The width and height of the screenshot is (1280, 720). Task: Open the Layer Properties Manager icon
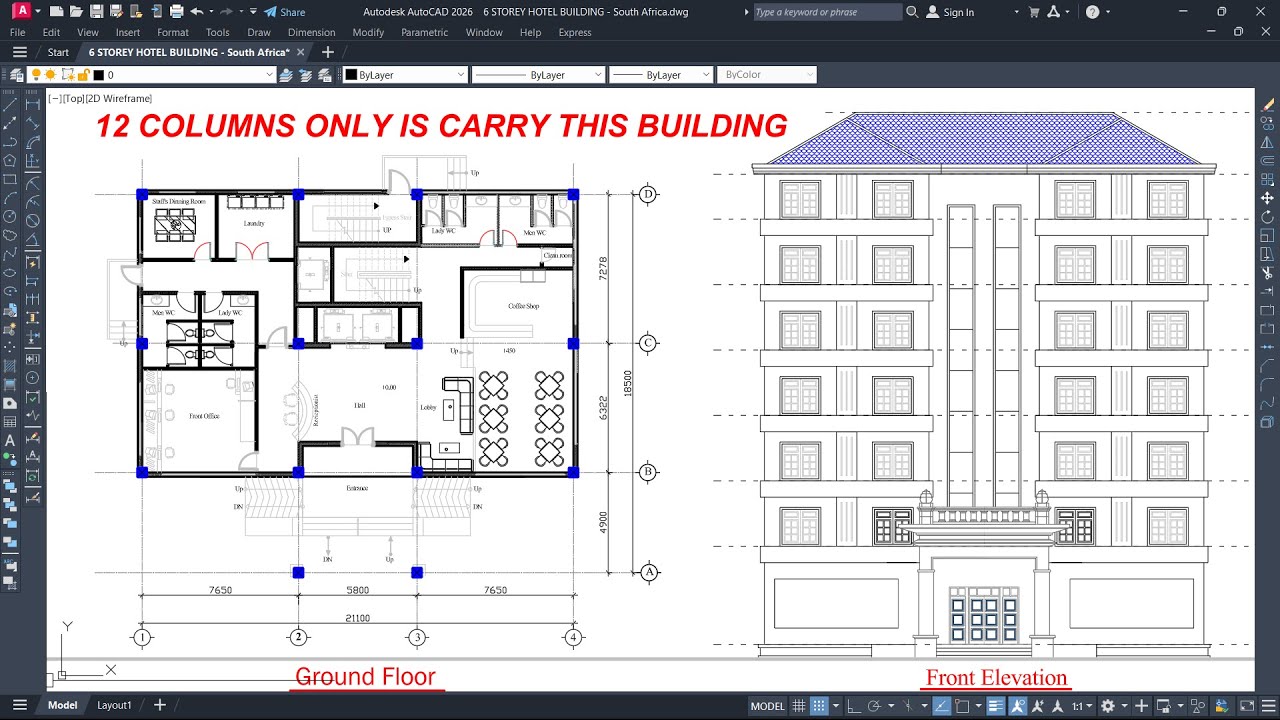click(15, 75)
